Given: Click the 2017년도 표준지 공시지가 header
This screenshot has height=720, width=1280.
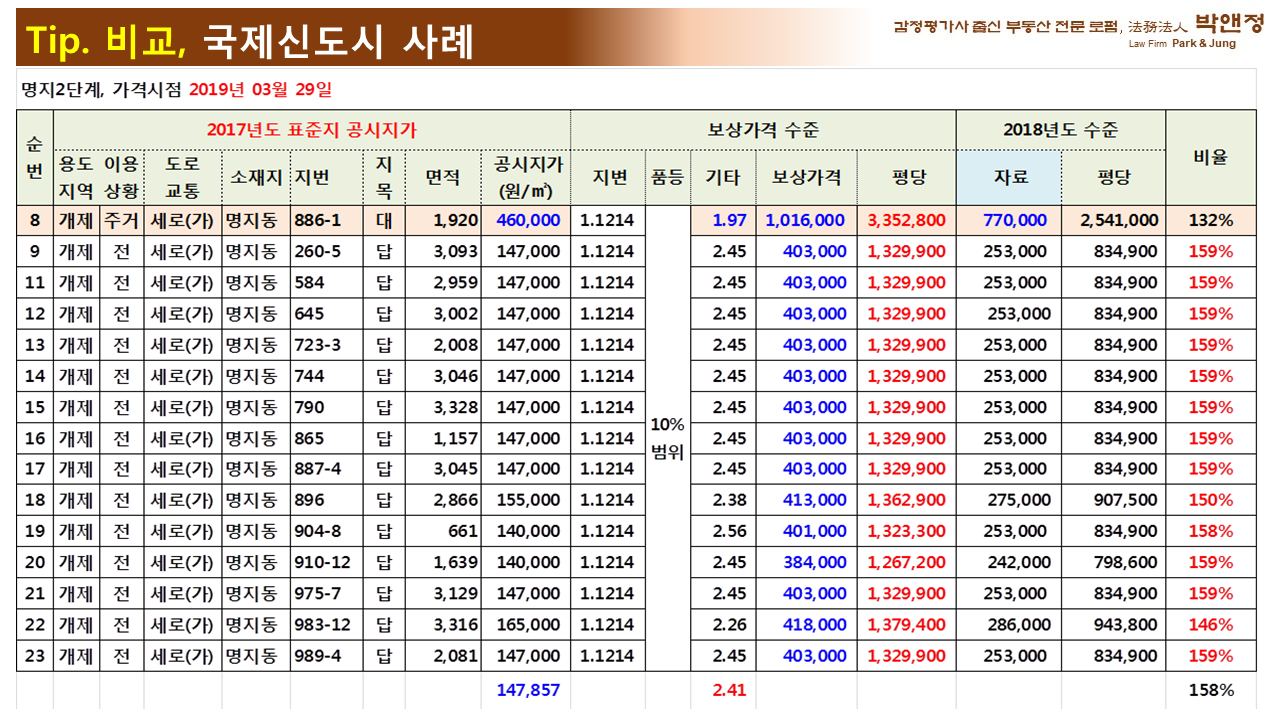Looking at the screenshot, I should pyautogui.click(x=311, y=129).
